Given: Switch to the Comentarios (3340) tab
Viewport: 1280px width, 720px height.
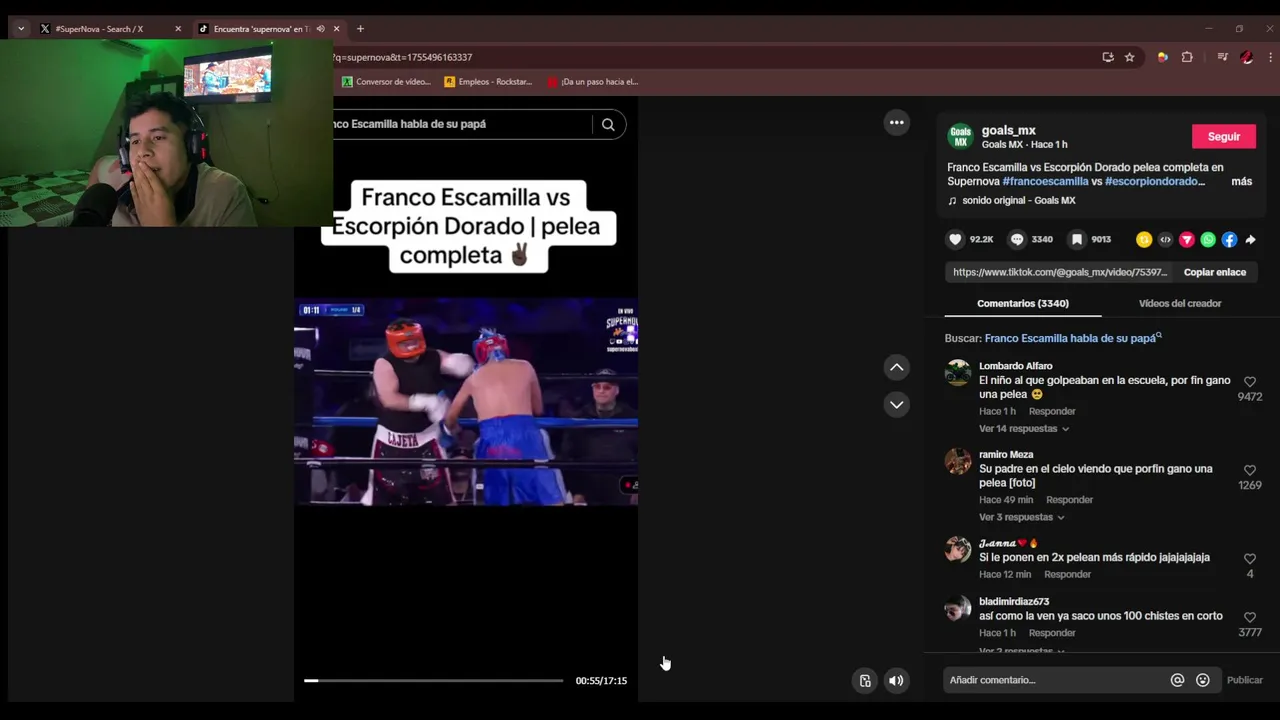Looking at the screenshot, I should tap(1022, 304).
